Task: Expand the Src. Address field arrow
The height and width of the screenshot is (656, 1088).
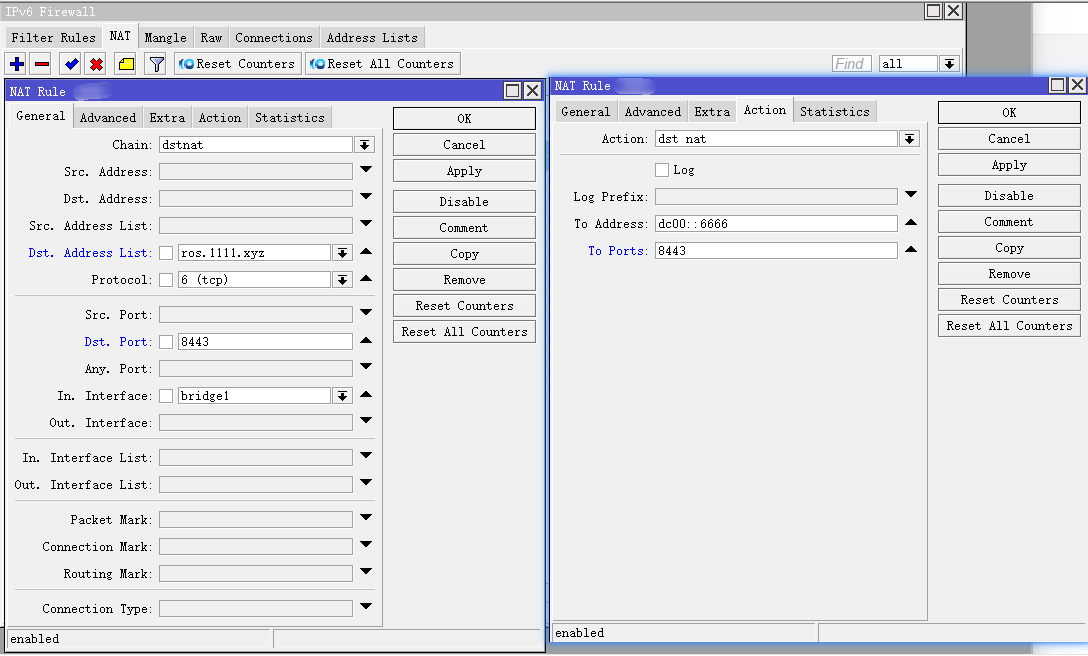Action: pyautogui.click(x=366, y=171)
